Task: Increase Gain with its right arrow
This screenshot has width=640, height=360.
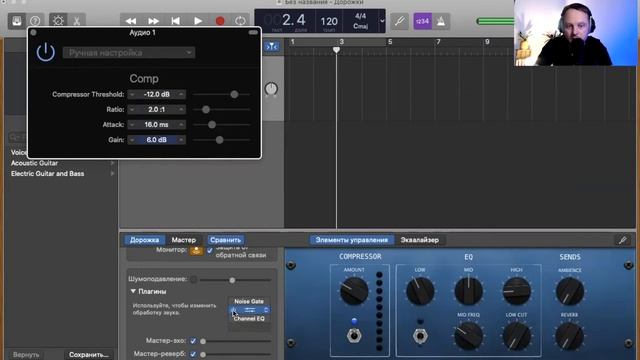Action: click(x=181, y=140)
